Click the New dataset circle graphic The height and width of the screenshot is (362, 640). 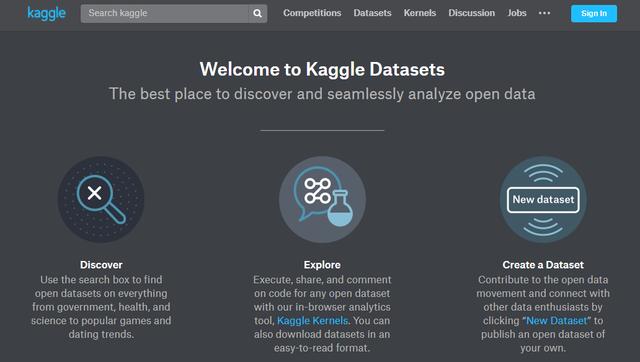click(x=543, y=200)
